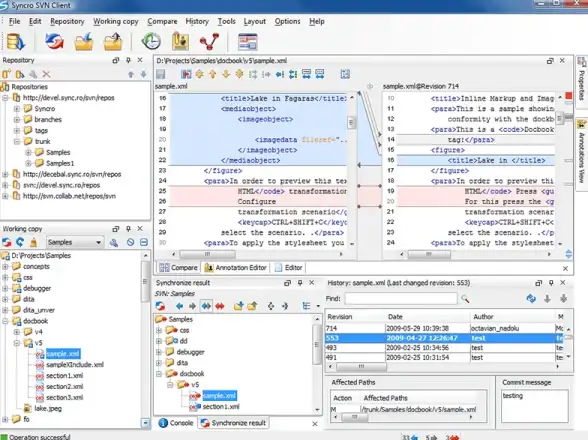
Task: Collapse the trunk folder node
Action: tap(17, 141)
